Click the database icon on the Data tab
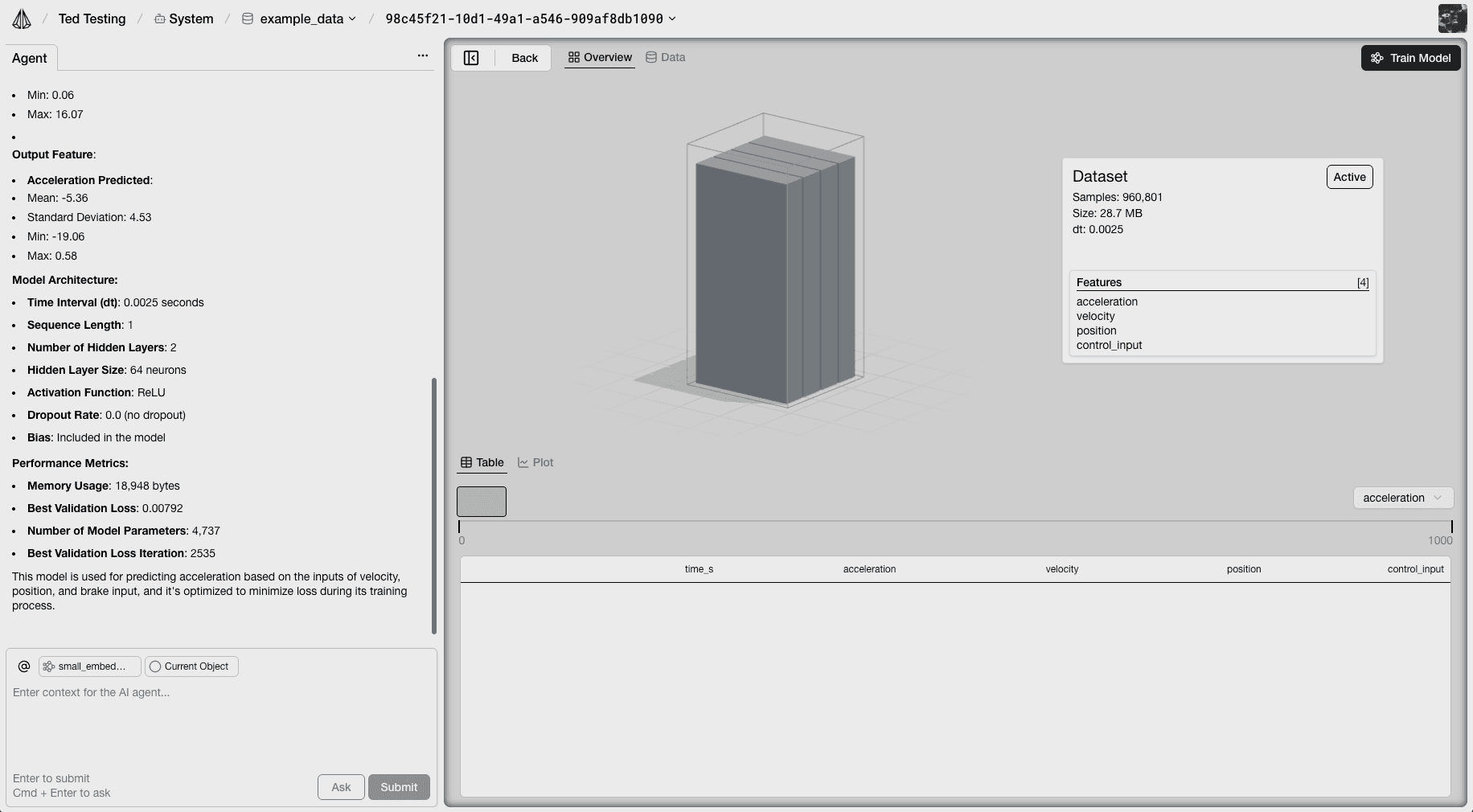 click(650, 57)
